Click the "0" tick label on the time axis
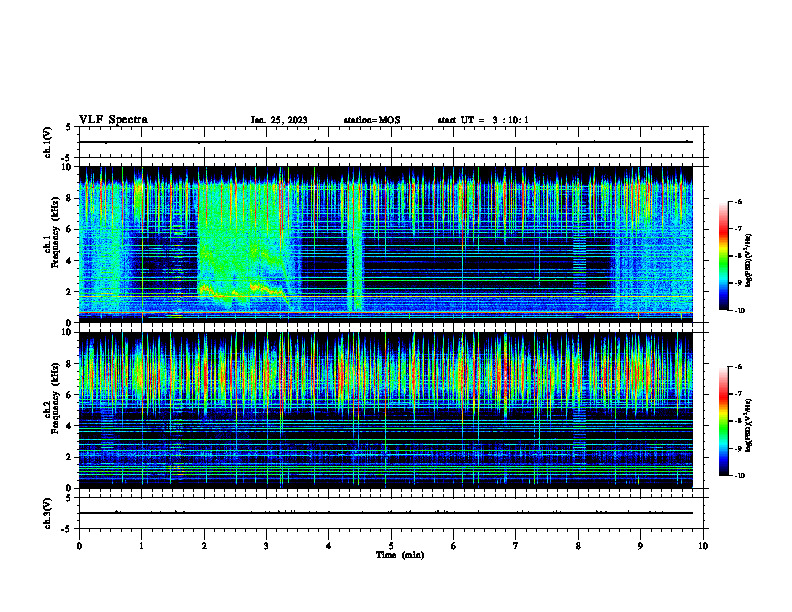 click(79, 546)
